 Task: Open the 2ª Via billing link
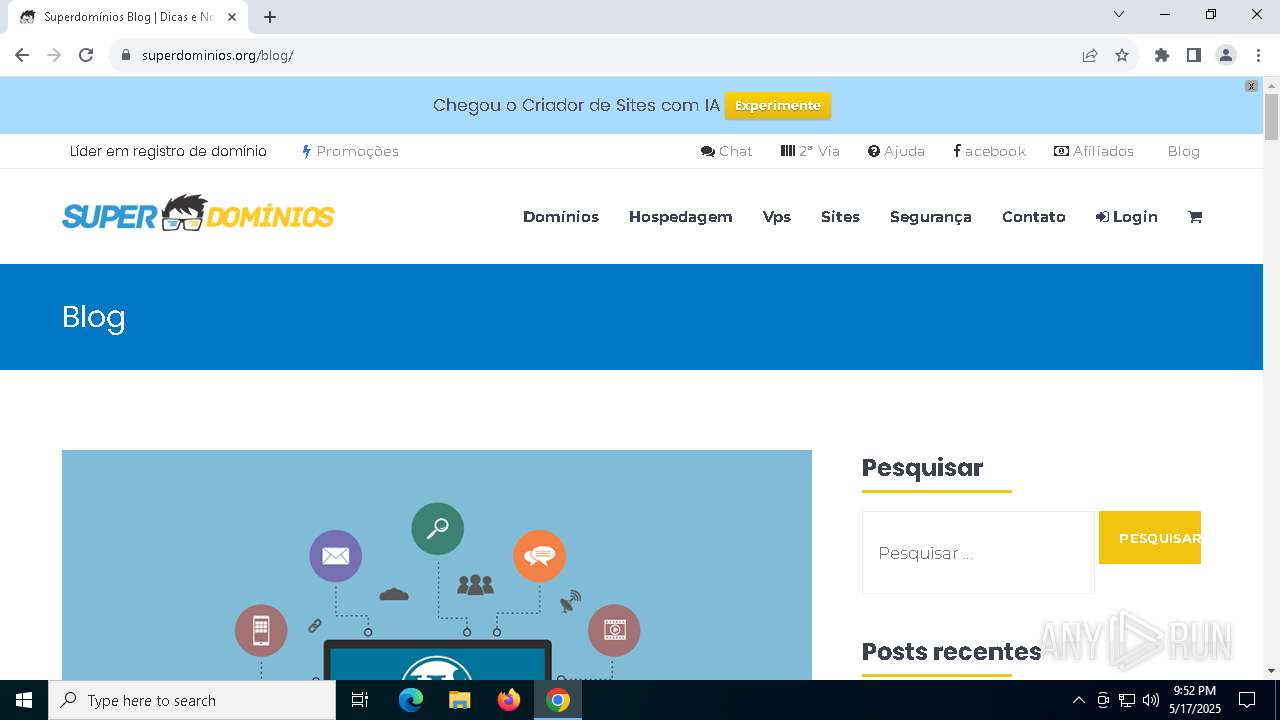(x=810, y=151)
